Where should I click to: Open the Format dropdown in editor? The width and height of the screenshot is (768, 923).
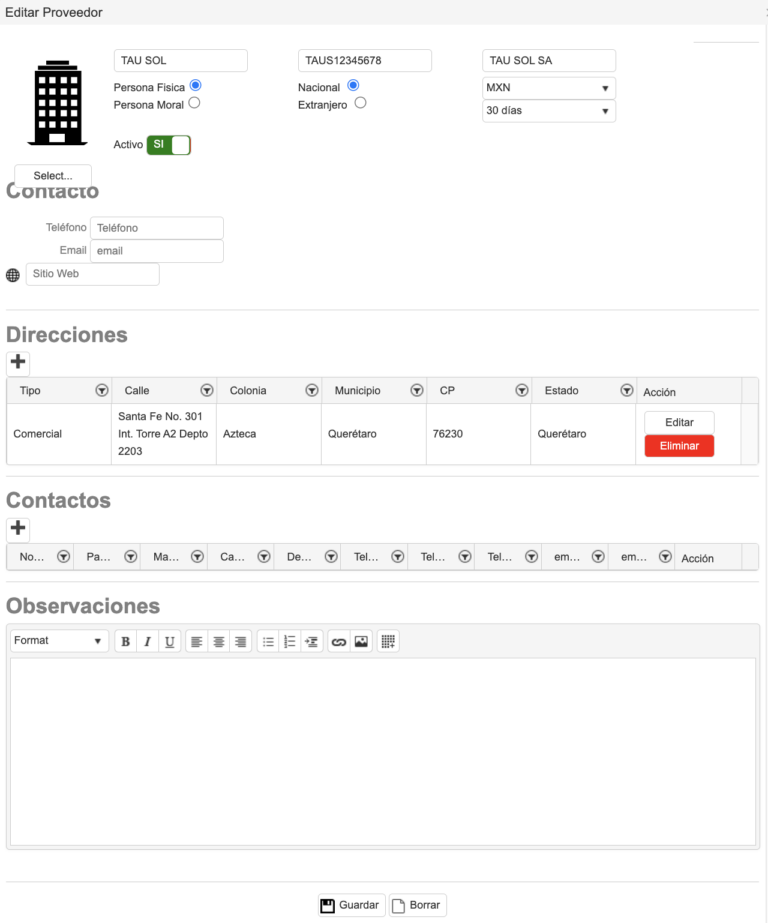pyautogui.click(x=59, y=640)
